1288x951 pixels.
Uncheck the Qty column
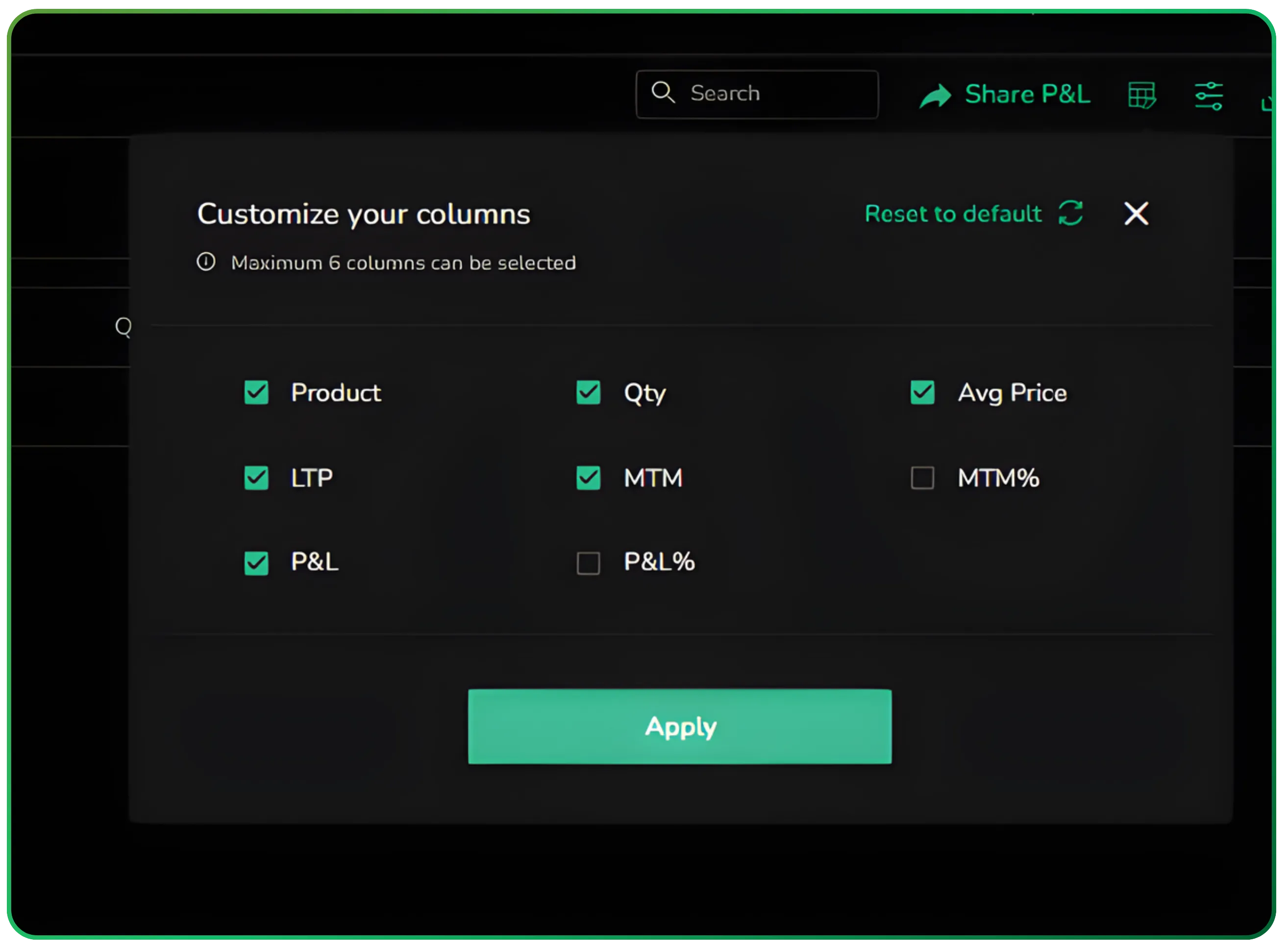coord(588,393)
